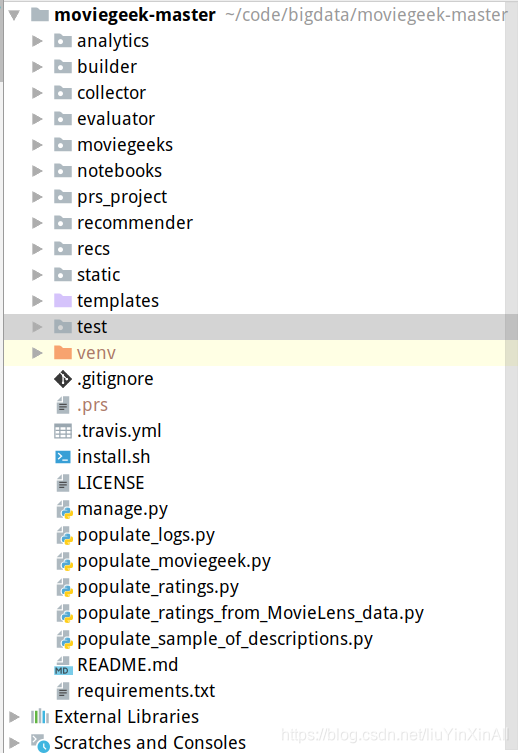Click the shell script icon for install.sh
Viewport: 518px width, 753px height.
click(62, 457)
